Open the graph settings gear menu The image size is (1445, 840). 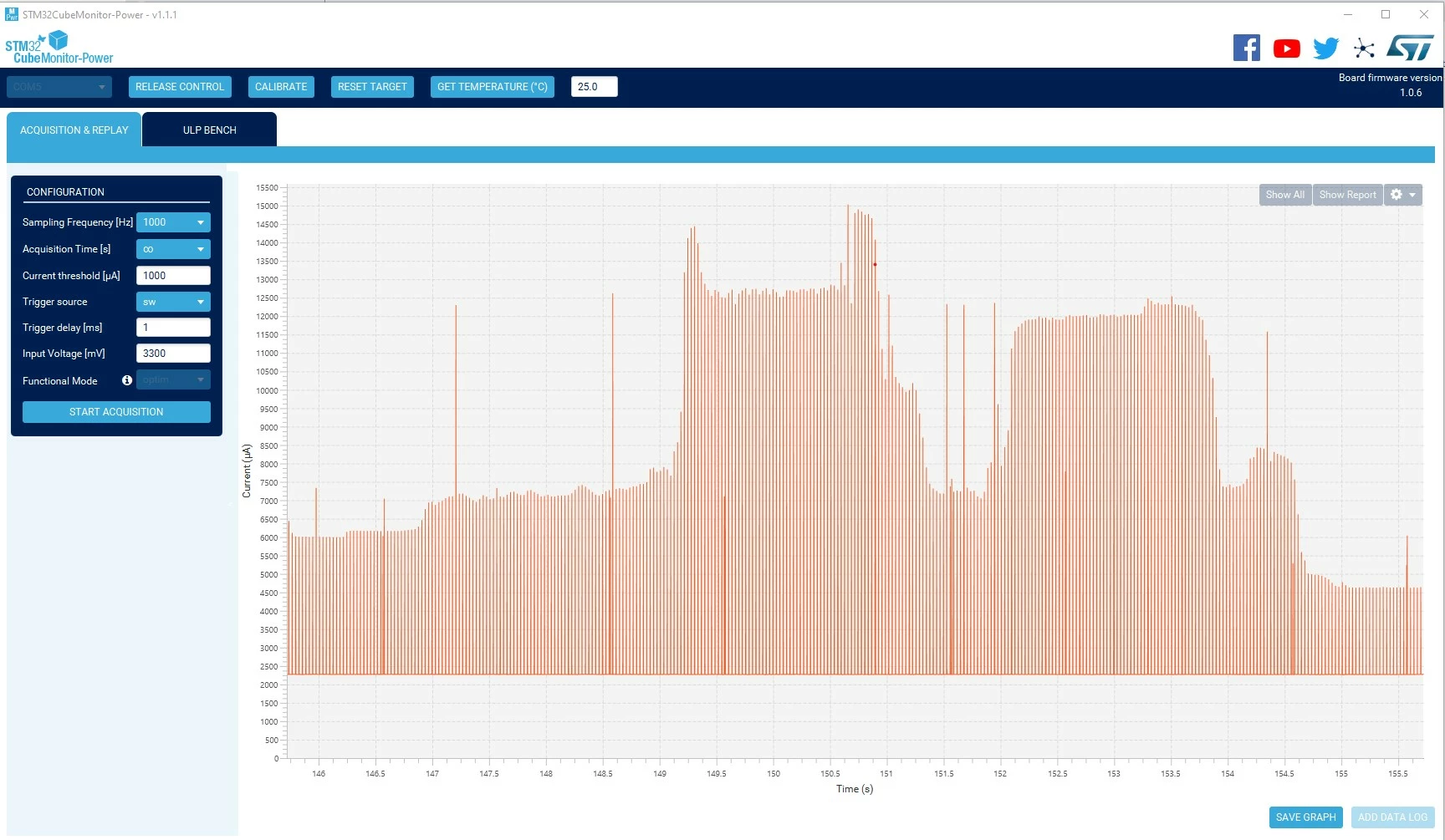point(1403,195)
